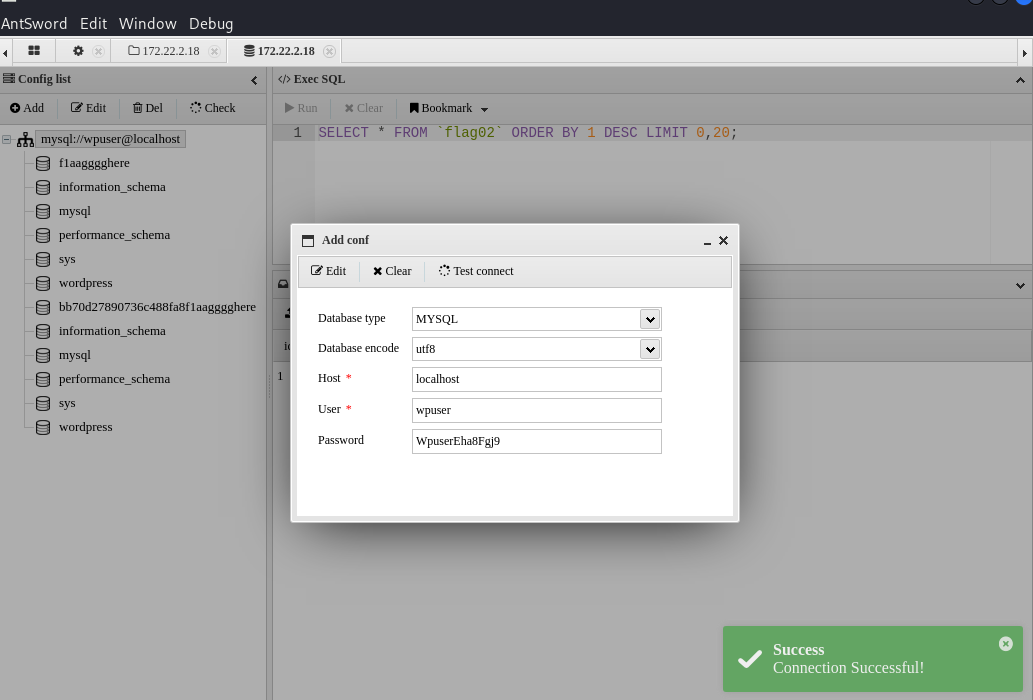The height and width of the screenshot is (700, 1033).
Task: Click Clear in Add conf dialog
Action: pos(392,271)
